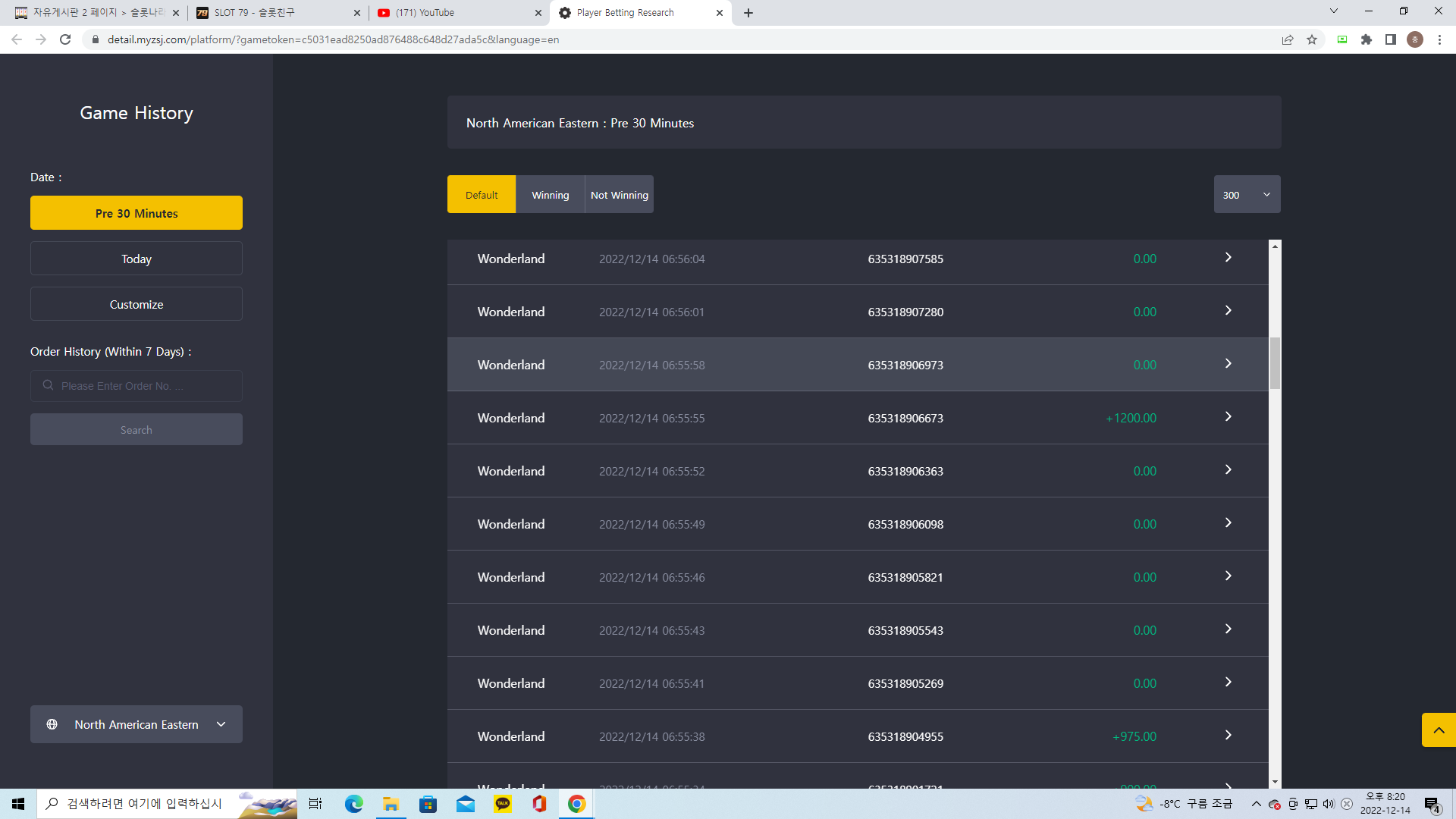Select the Pre 30 Minutes date filter
The image size is (1456, 819).
click(136, 213)
